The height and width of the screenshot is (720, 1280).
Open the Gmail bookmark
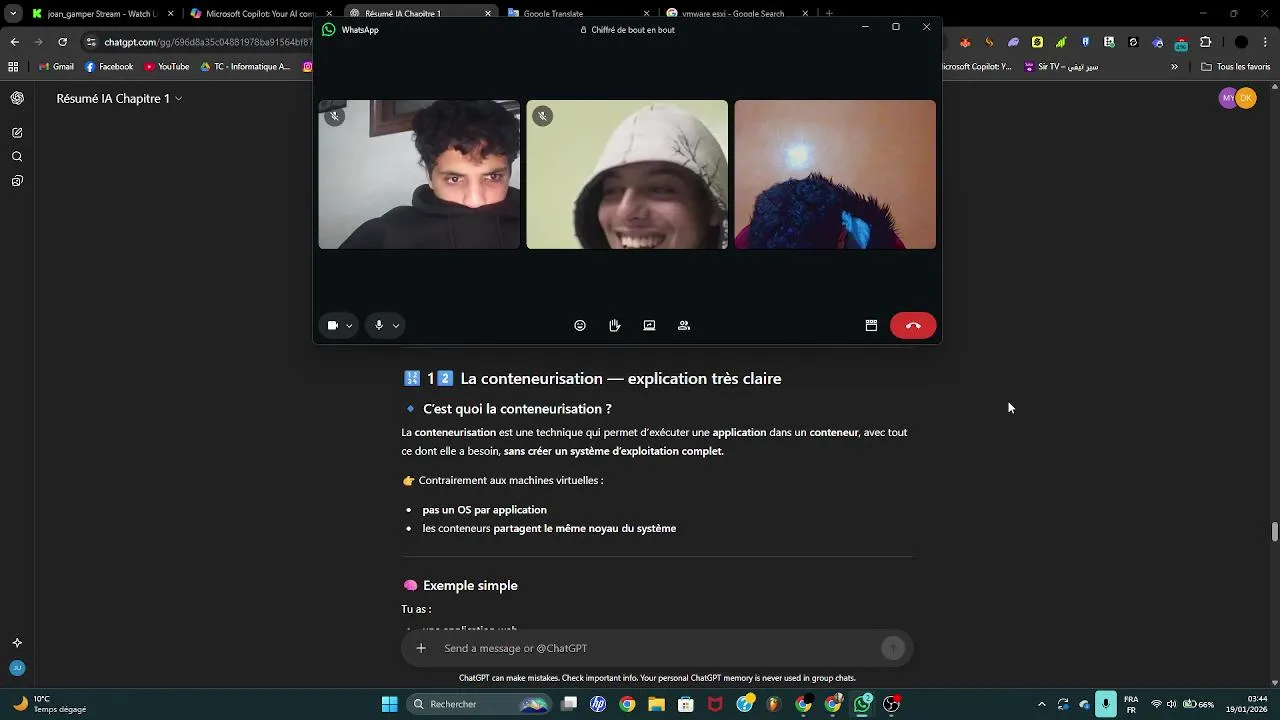[55, 67]
